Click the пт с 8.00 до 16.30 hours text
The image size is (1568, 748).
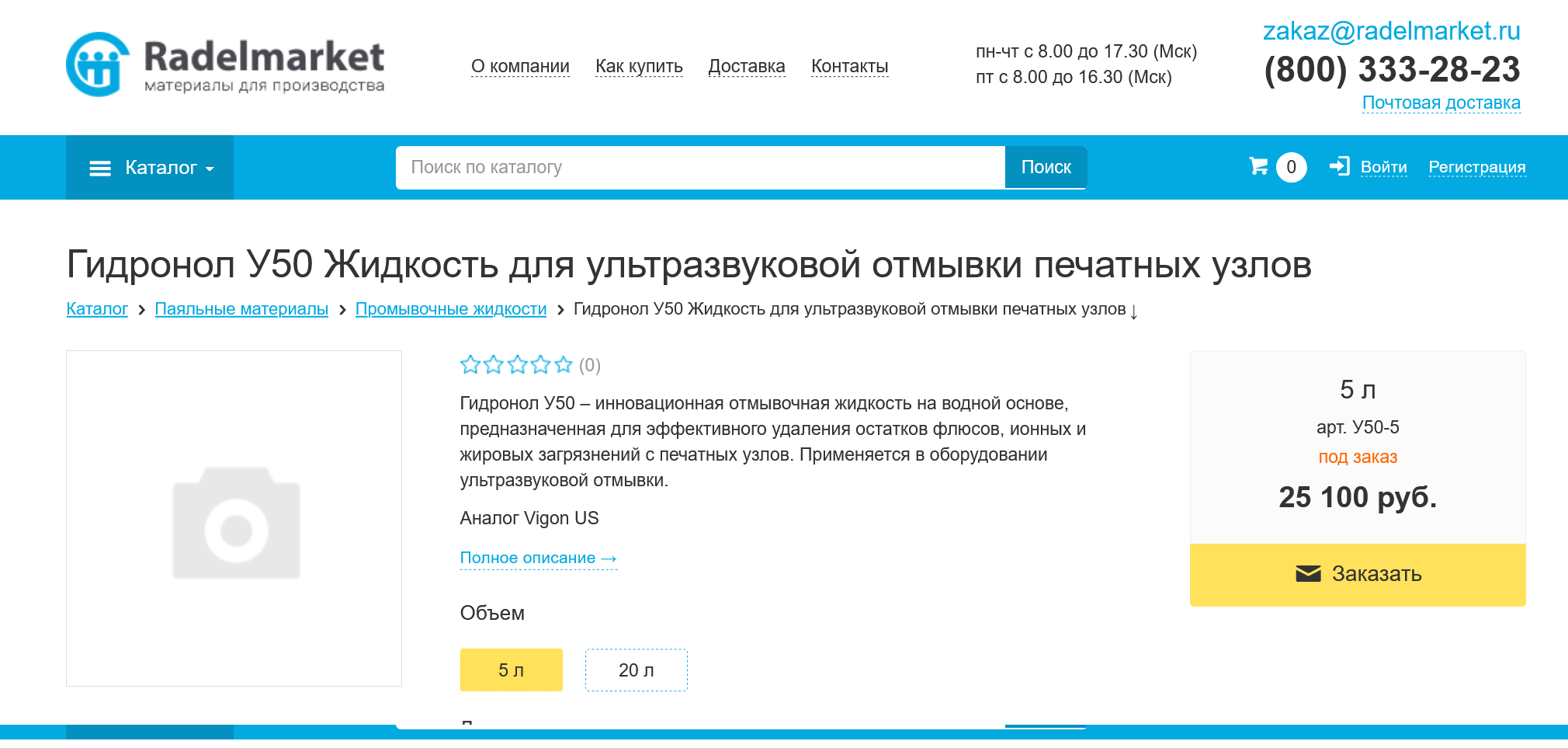(1074, 77)
